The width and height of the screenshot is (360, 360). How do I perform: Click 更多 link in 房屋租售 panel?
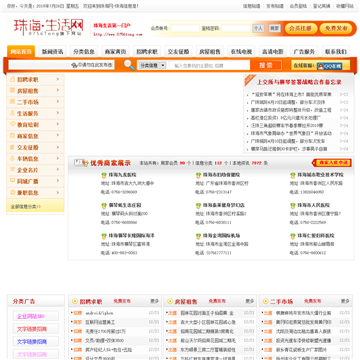click(x=250, y=301)
